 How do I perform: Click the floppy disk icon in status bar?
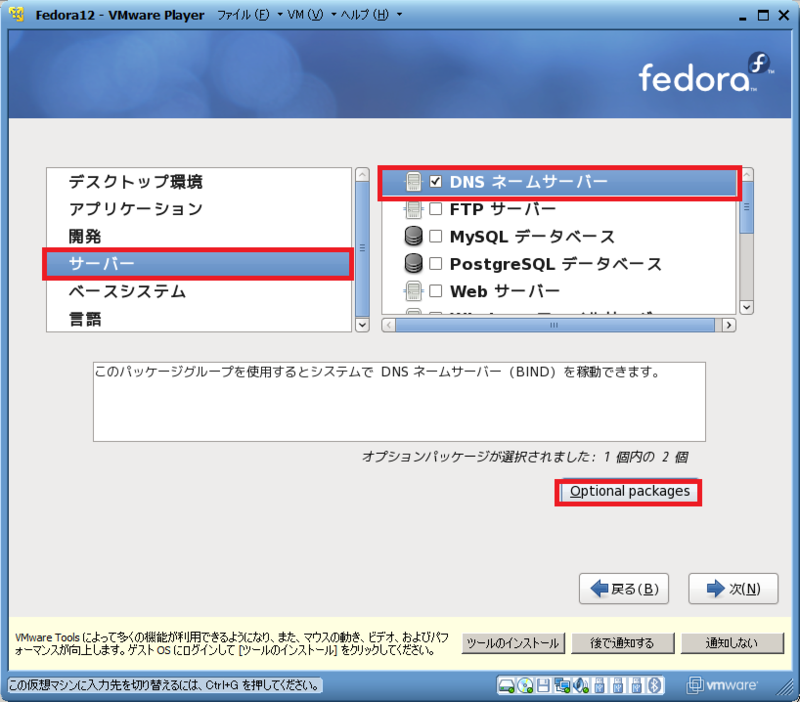tap(543, 687)
